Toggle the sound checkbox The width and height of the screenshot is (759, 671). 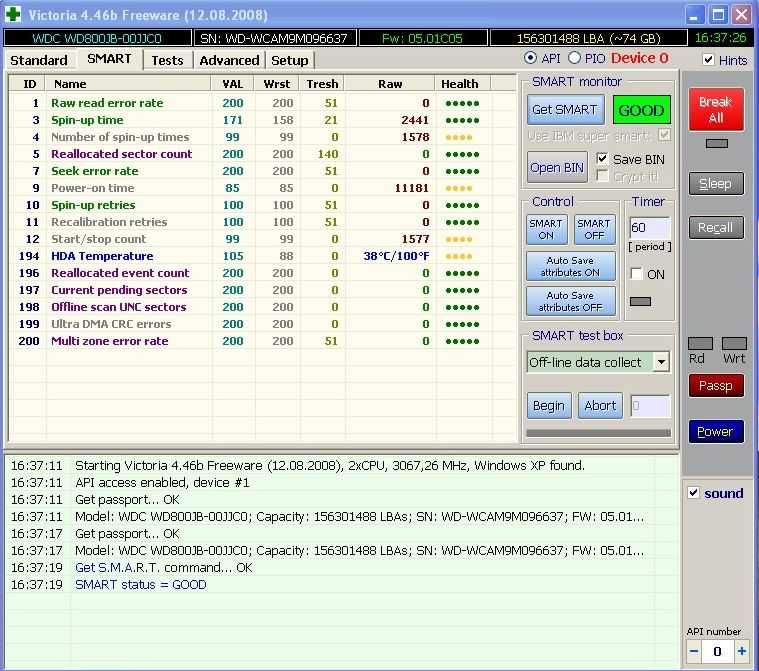(x=693, y=493)
